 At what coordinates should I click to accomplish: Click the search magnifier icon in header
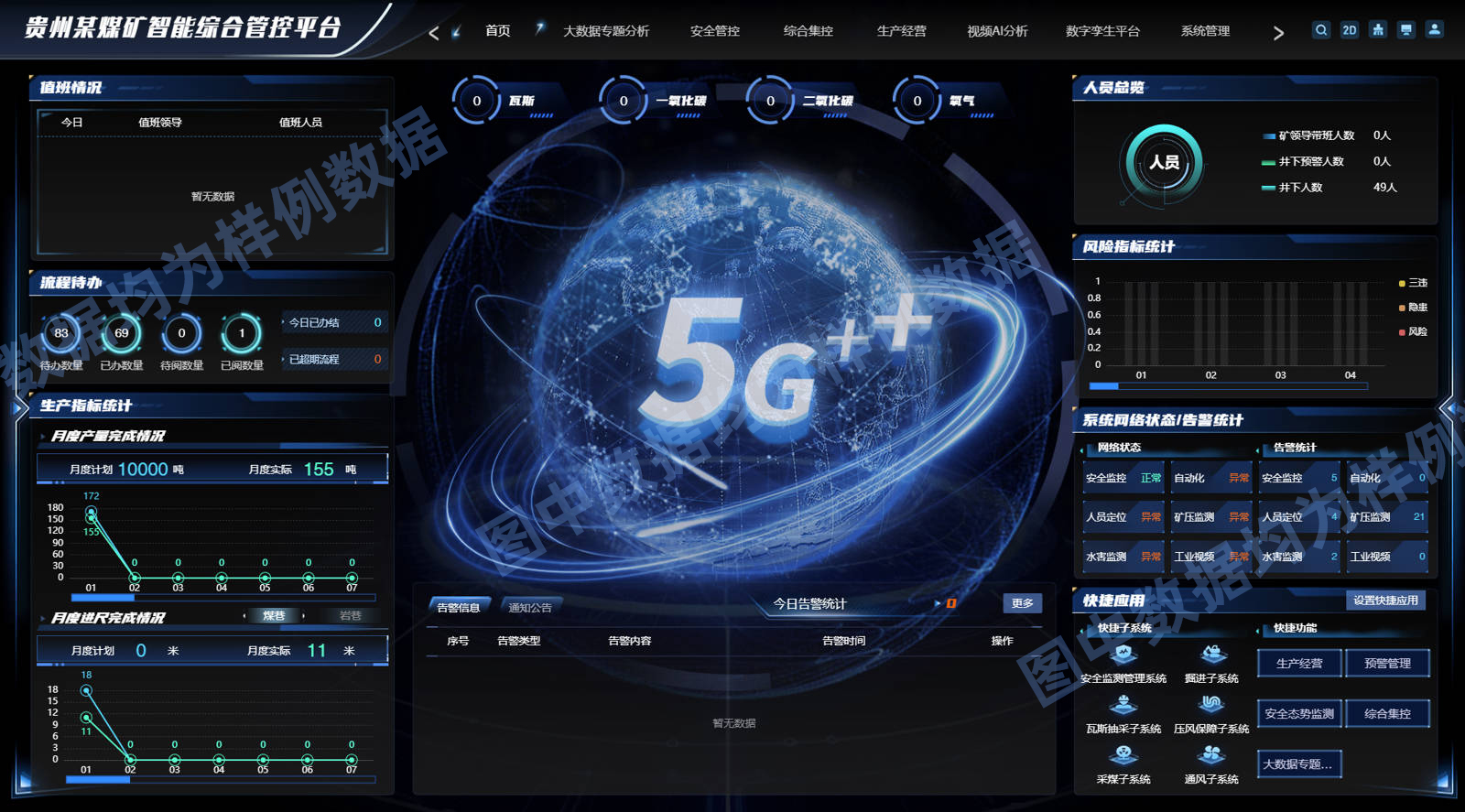pyautogui.click(x=1320, y=30)
